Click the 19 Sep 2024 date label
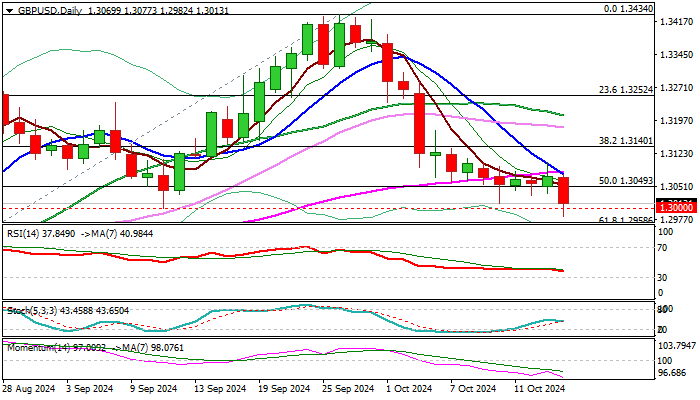700x400 pixels. click(x=285, y=389)
